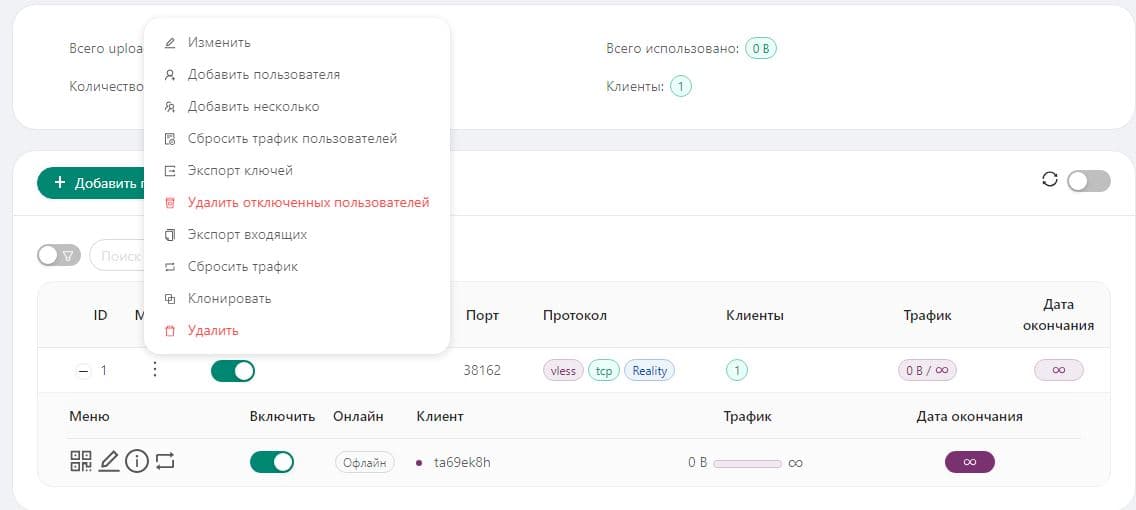Show QR code for client ta69ek8h
The height and width of the screenshot is (510, 1136).
80,461
